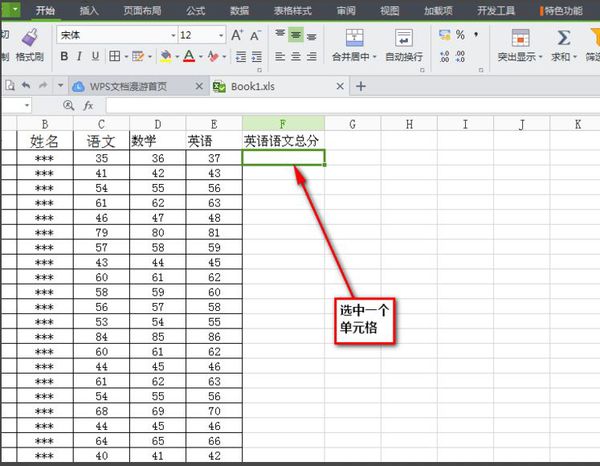The width and height of the screenshot is (600, 466).
Task: Select column F header
Action: [283, 124]
